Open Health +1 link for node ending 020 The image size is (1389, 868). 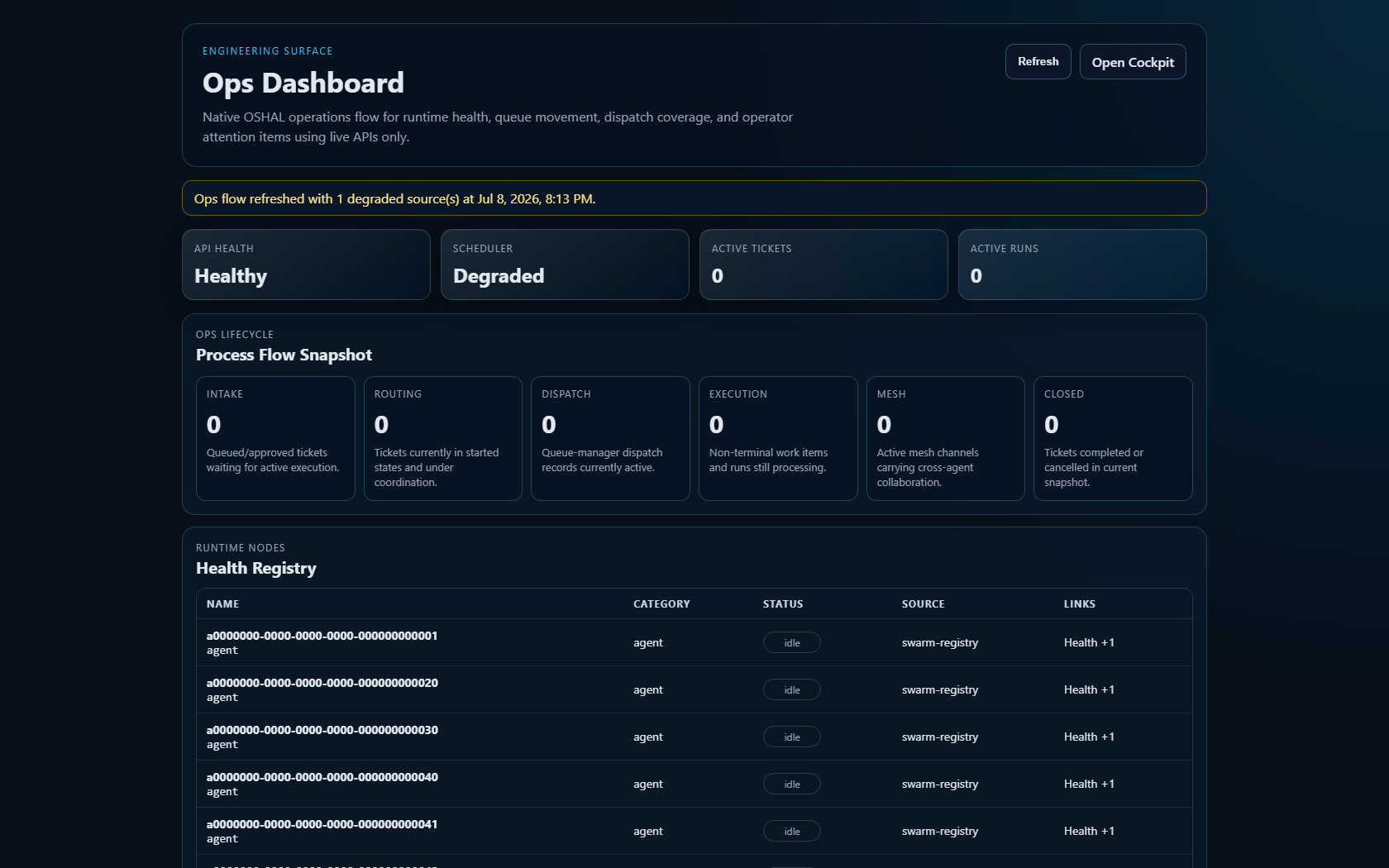pos(1089,689)
